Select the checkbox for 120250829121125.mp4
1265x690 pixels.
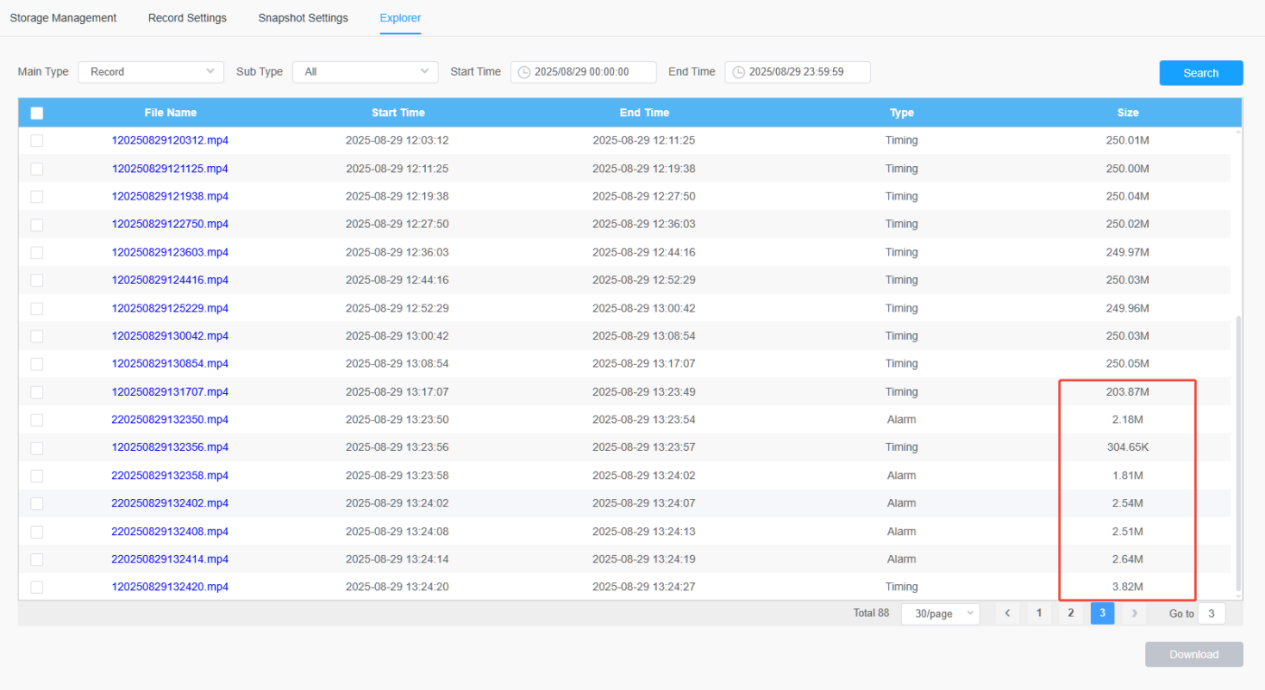pos(37,169)
